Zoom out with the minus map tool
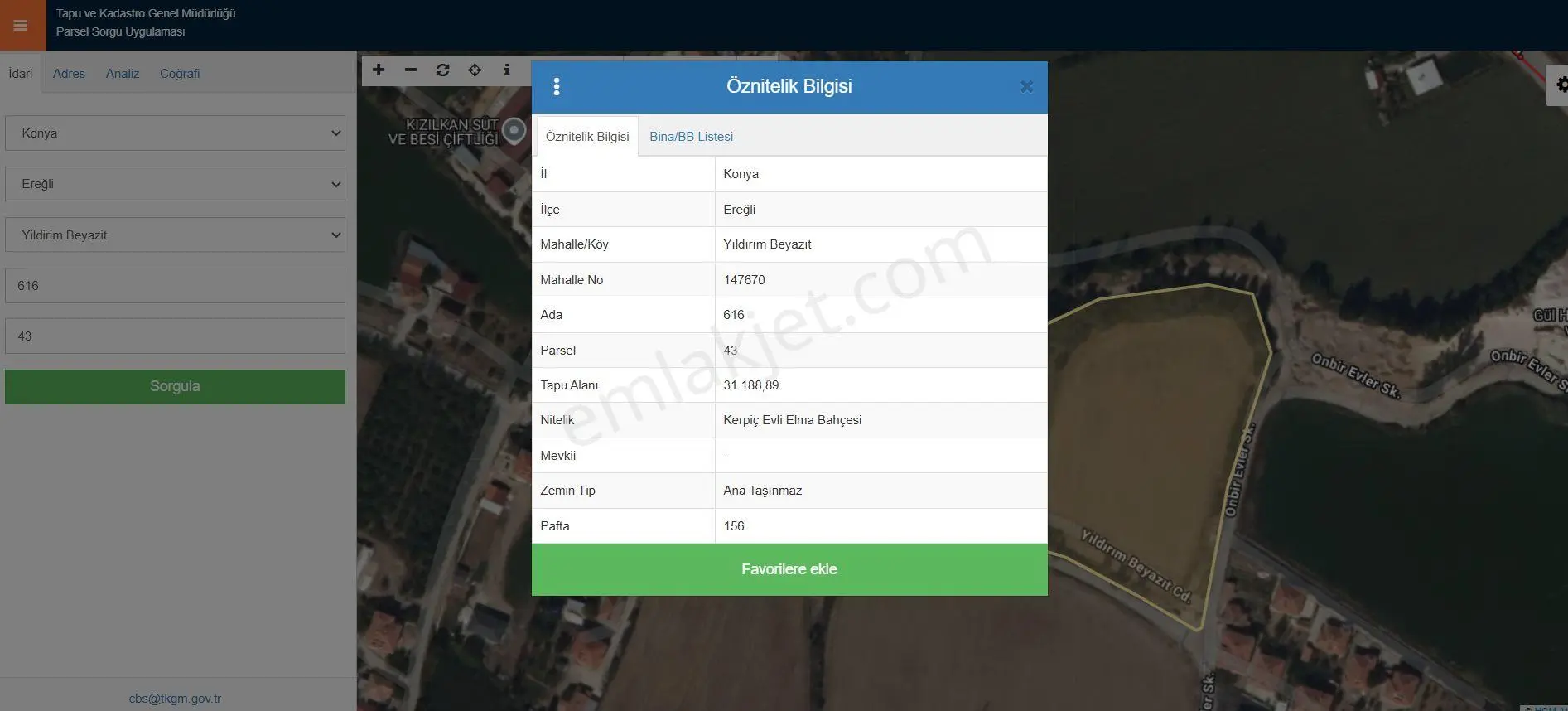This screenshot has height=711, width=1568. [411, 70]
